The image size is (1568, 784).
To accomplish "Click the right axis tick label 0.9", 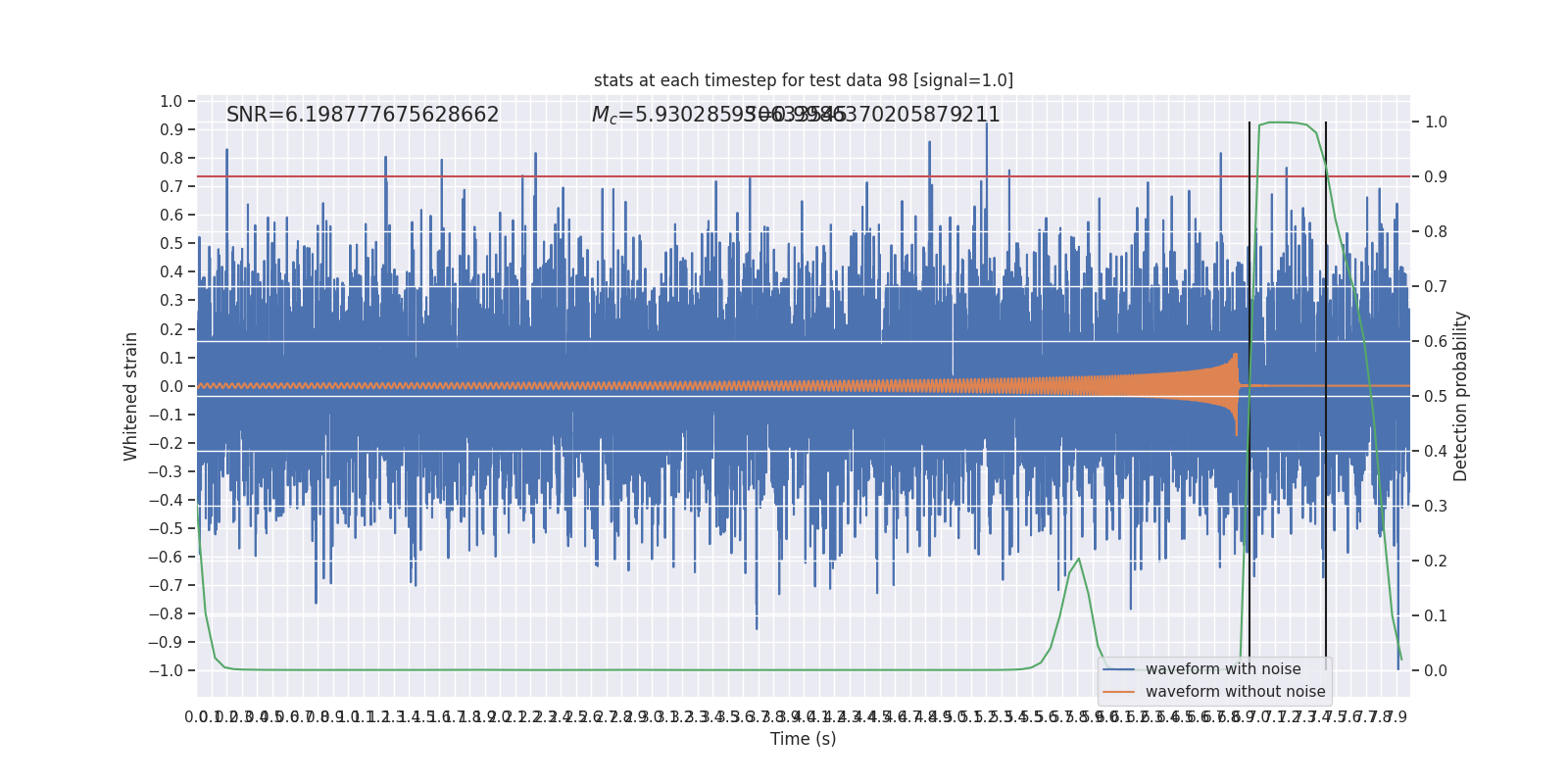I will (x=1435, y=177).
